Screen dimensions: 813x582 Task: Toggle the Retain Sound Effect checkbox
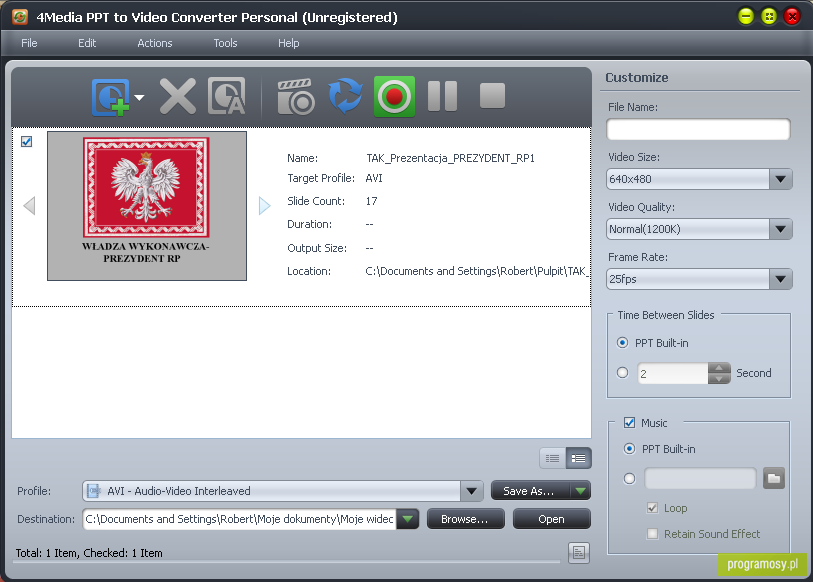click(653, 534)
